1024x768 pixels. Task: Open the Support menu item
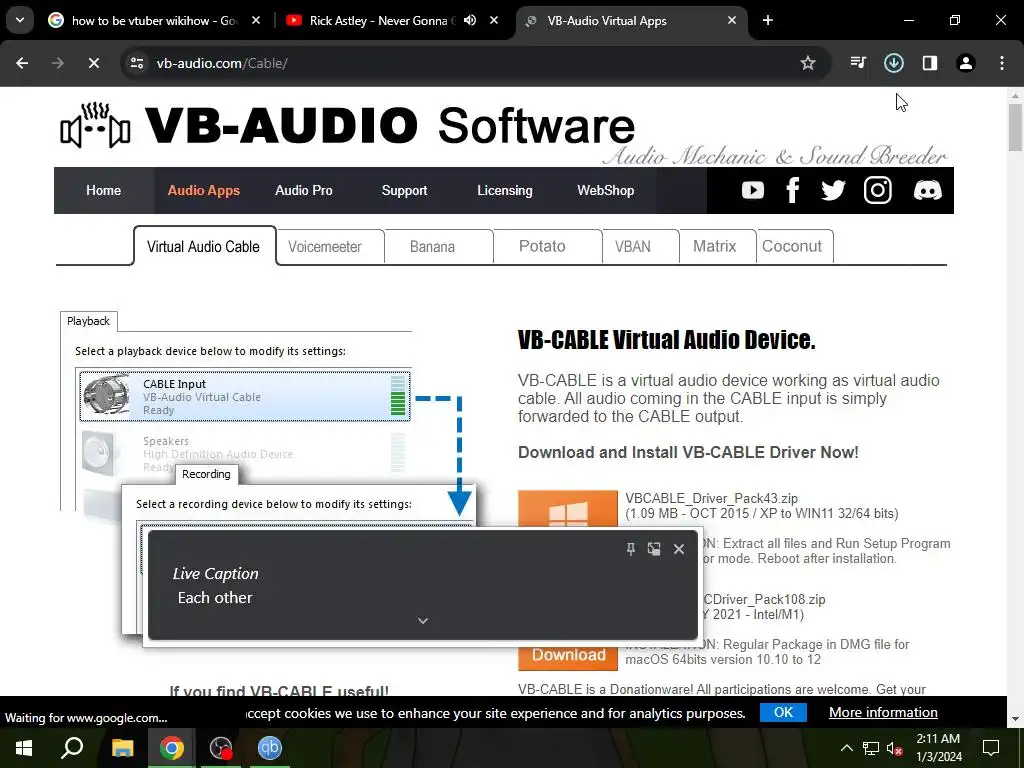tap(404, 191)
